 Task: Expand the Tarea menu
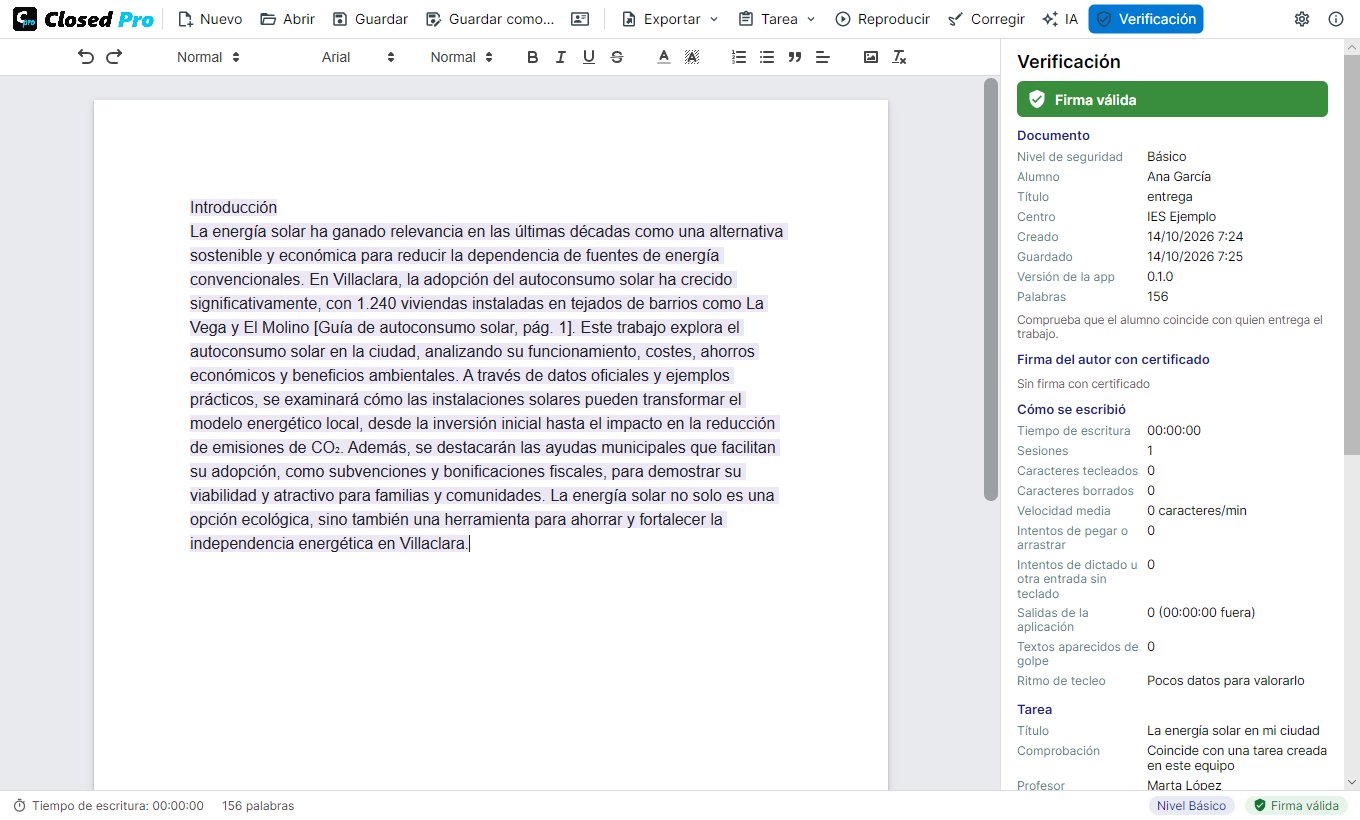[x=777, y=19]
